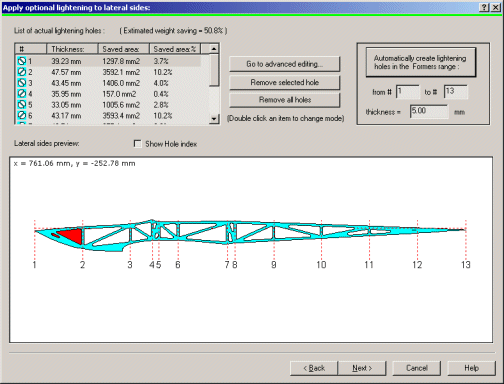Image resolution: width=504 pixels, height=384 pixels.
Task: Open Go to advanced editing
Action: pos(285,64)
